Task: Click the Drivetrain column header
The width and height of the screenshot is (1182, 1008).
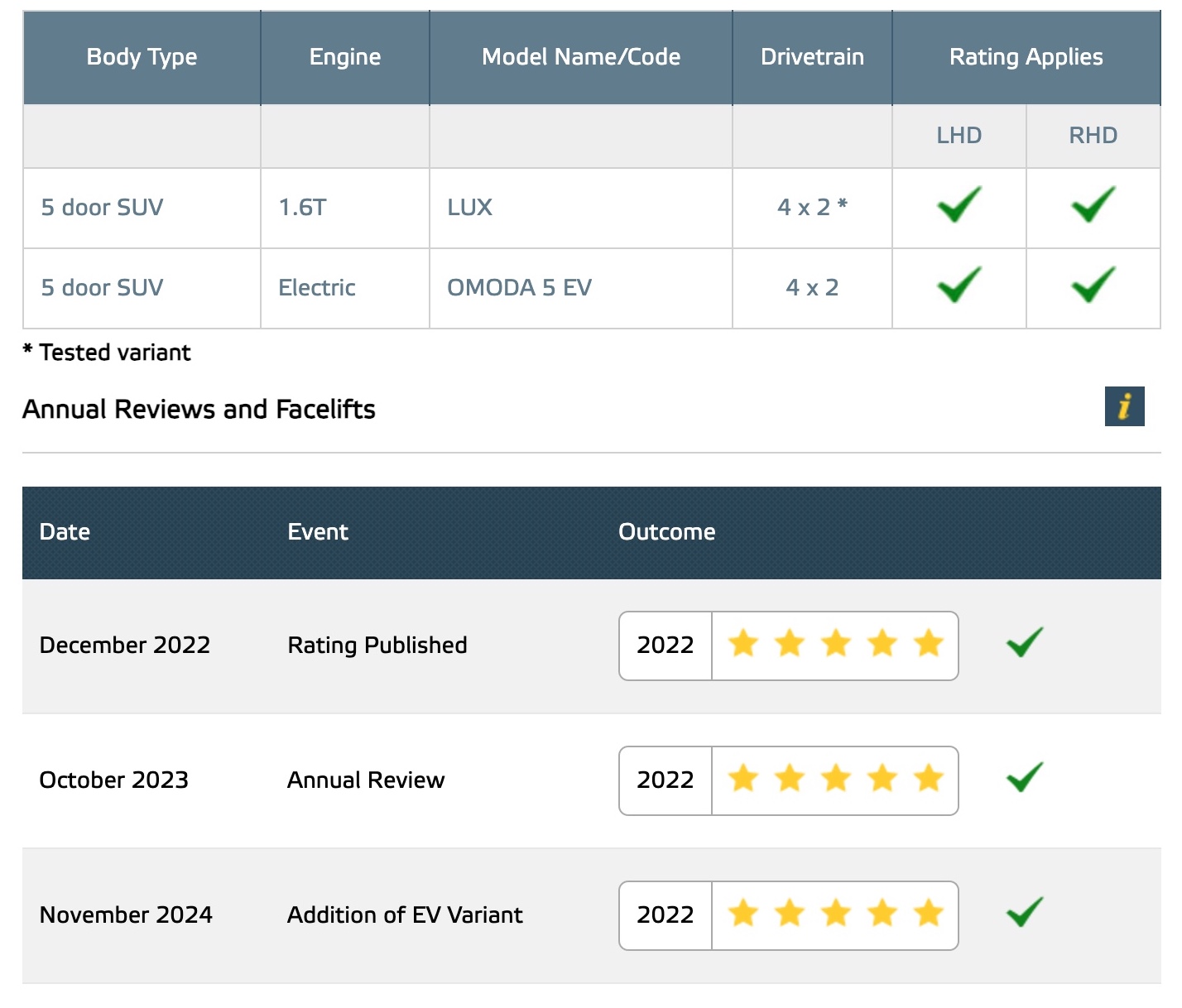Action: click(x=812, y=57)
